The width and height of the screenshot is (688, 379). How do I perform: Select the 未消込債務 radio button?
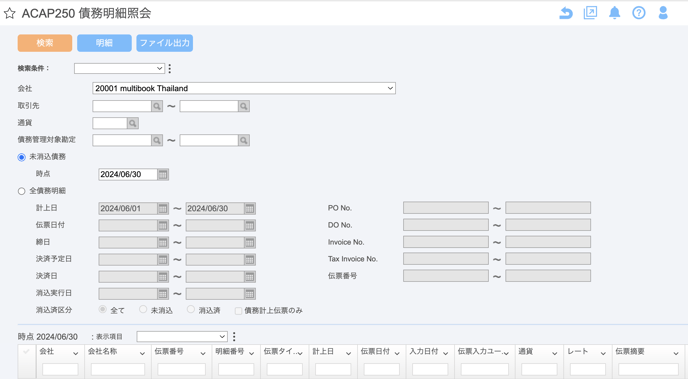(x=22, y=157)
